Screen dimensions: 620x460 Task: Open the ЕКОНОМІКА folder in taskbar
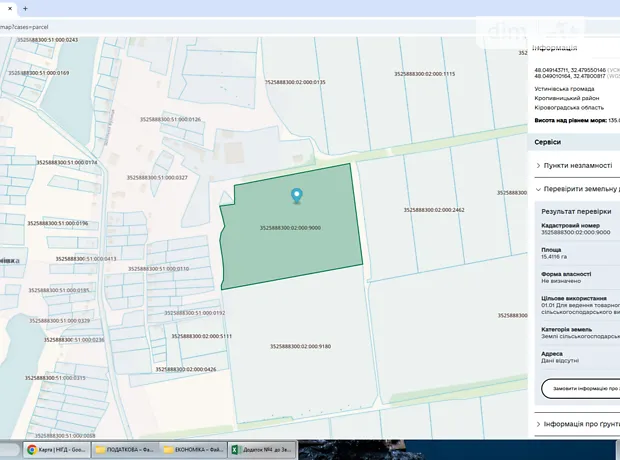coord(194,450)
